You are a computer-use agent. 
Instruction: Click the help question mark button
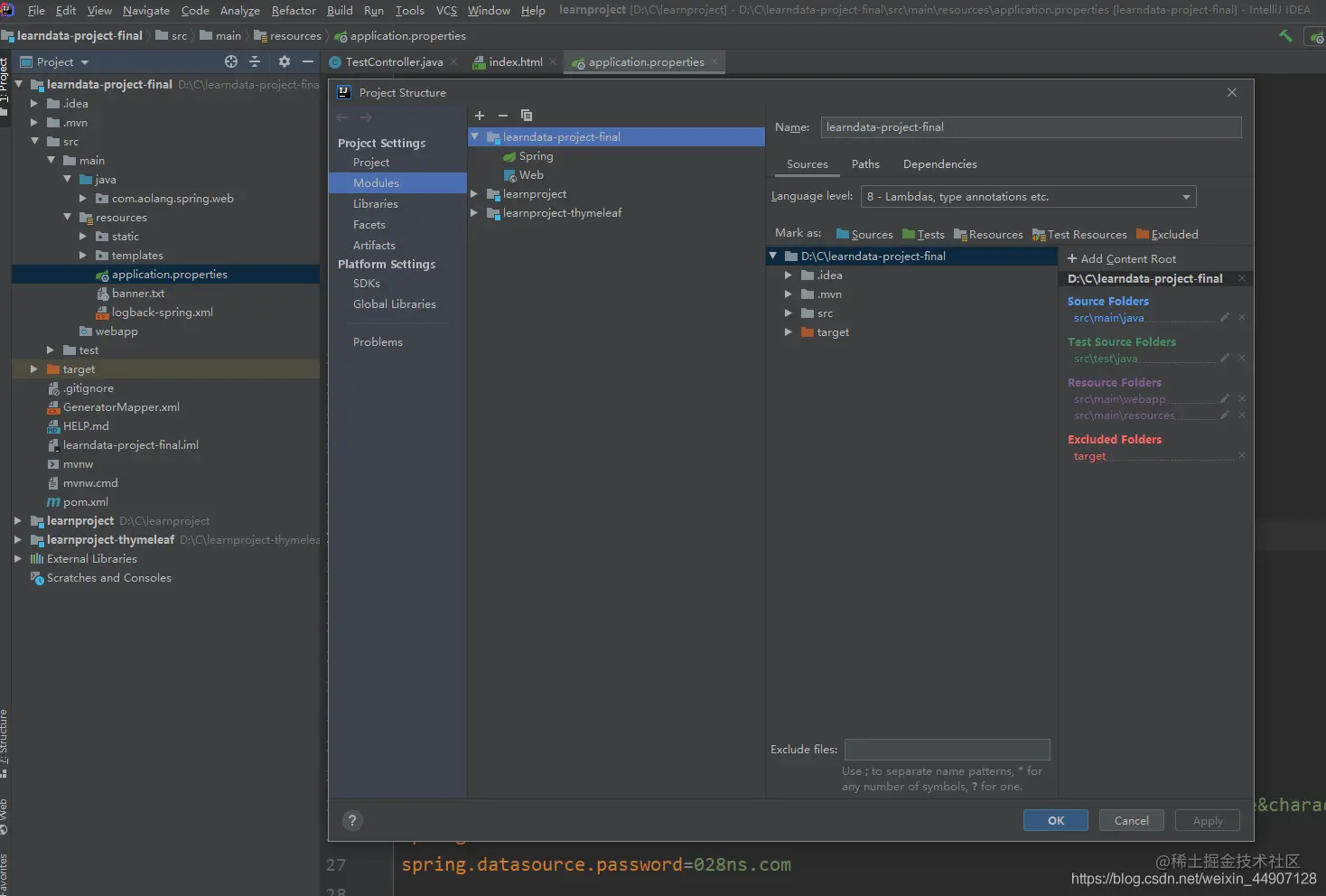[352, 820]
